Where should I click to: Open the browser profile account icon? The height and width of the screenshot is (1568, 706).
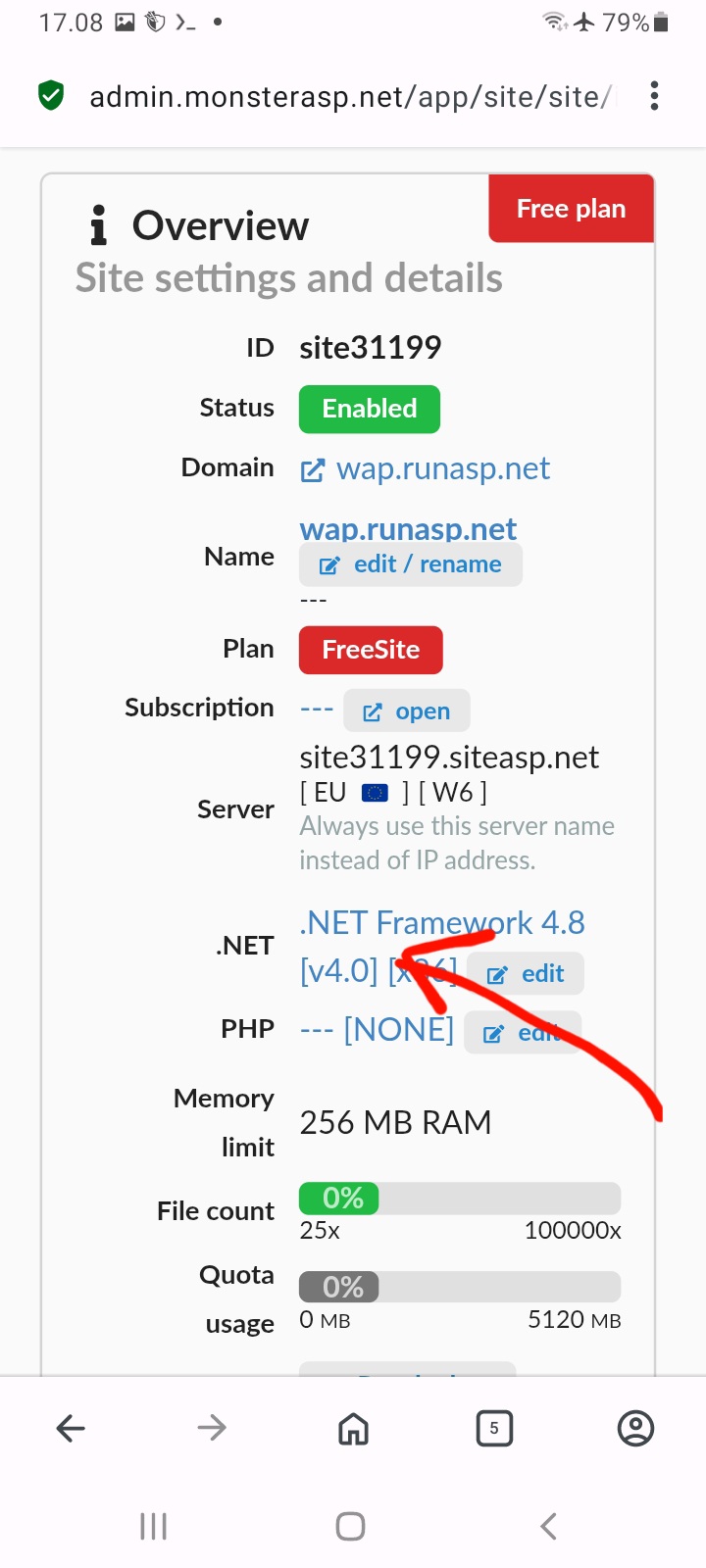point(635,1428)
